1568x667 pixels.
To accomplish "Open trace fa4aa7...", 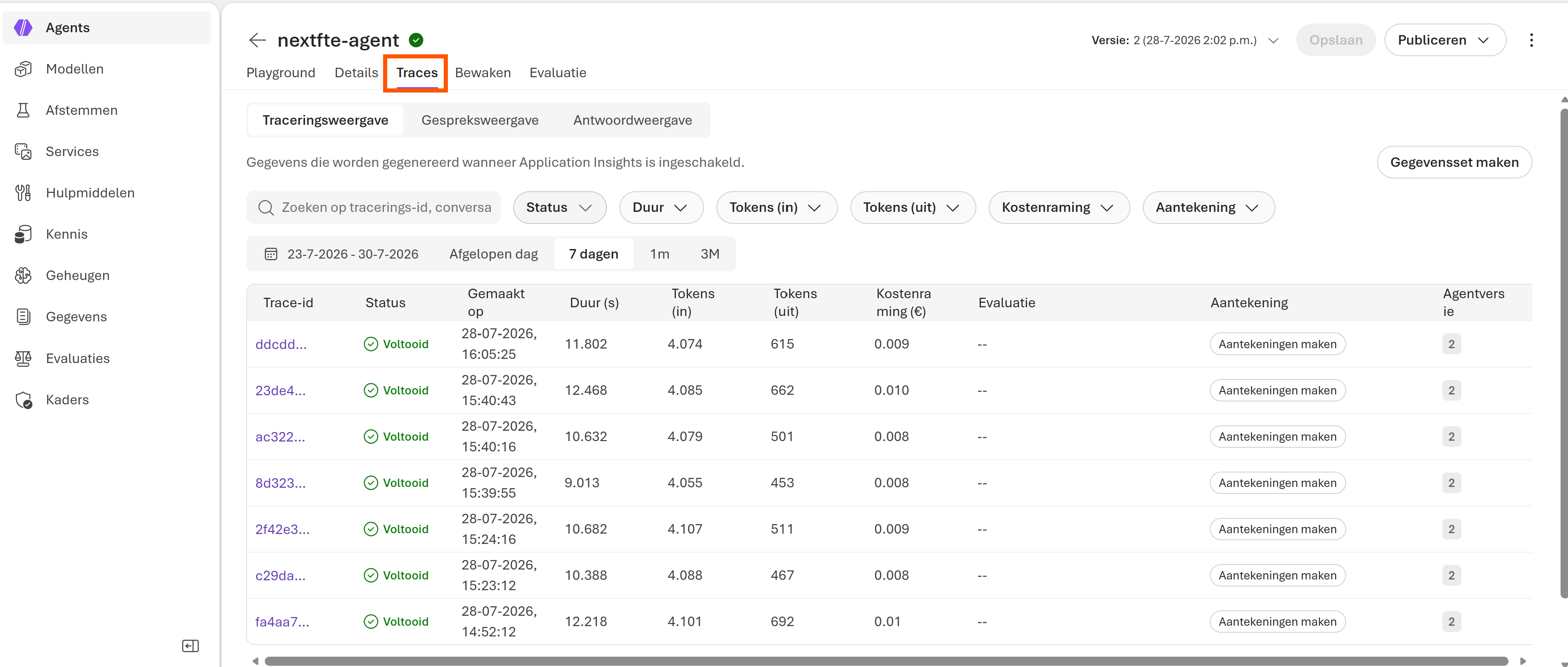I will (x=282, y=622).
